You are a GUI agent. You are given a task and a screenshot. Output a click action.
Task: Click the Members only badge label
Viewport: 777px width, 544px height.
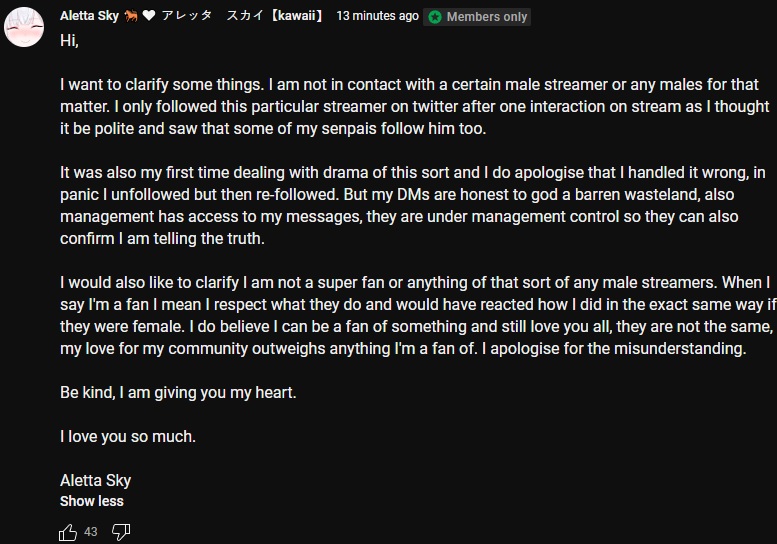click(x=487, y=17)
